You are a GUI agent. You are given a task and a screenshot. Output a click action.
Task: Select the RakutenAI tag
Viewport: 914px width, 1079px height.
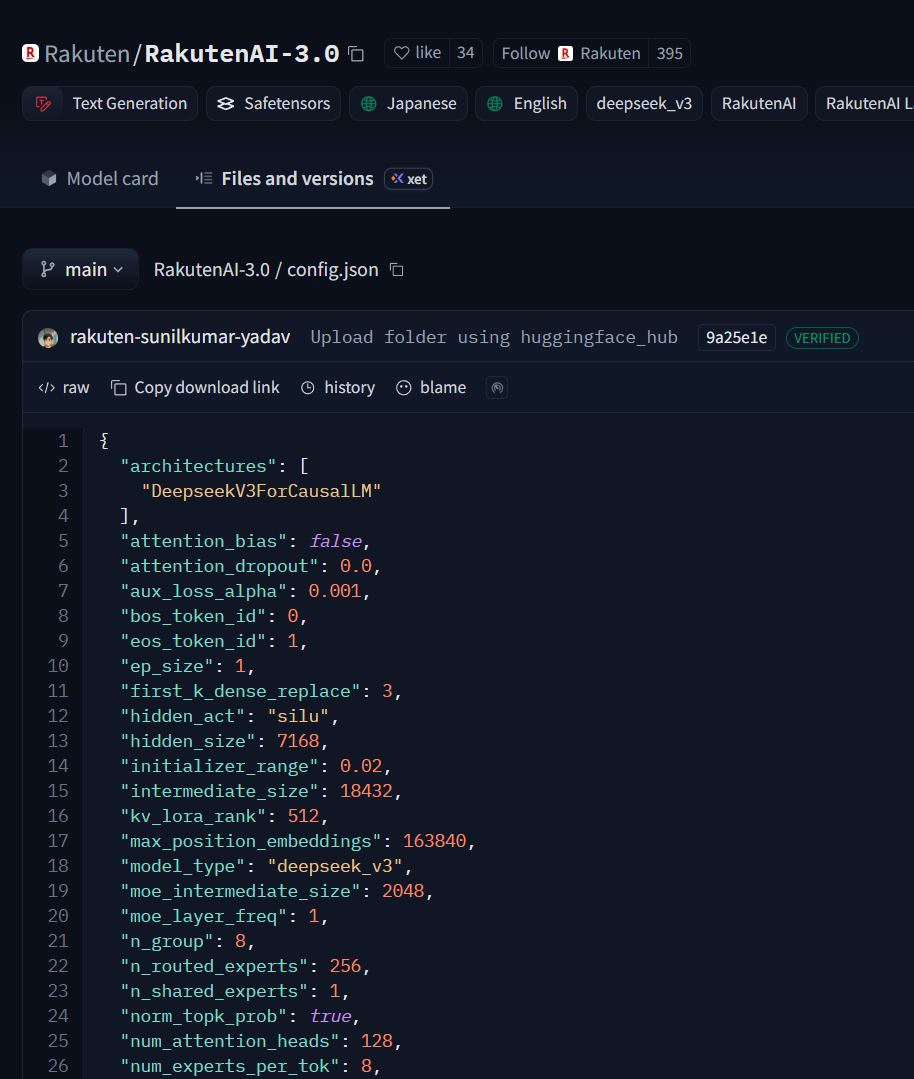tap(758, 103)
